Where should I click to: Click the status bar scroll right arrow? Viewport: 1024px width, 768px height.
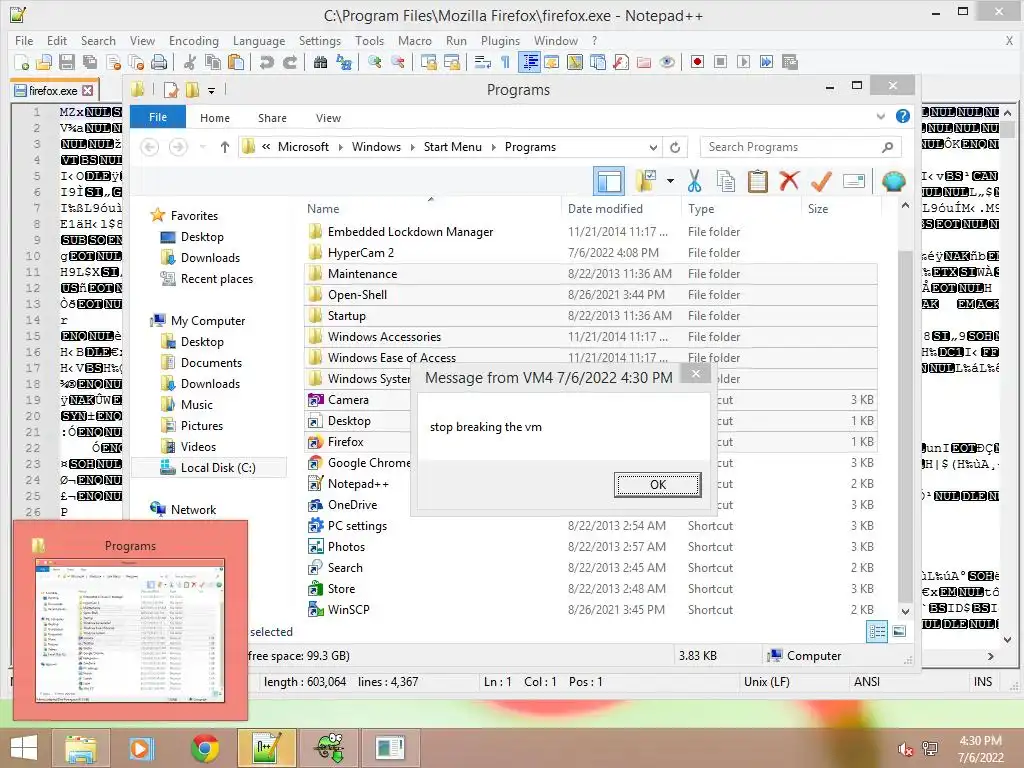[x=990, y=656]
